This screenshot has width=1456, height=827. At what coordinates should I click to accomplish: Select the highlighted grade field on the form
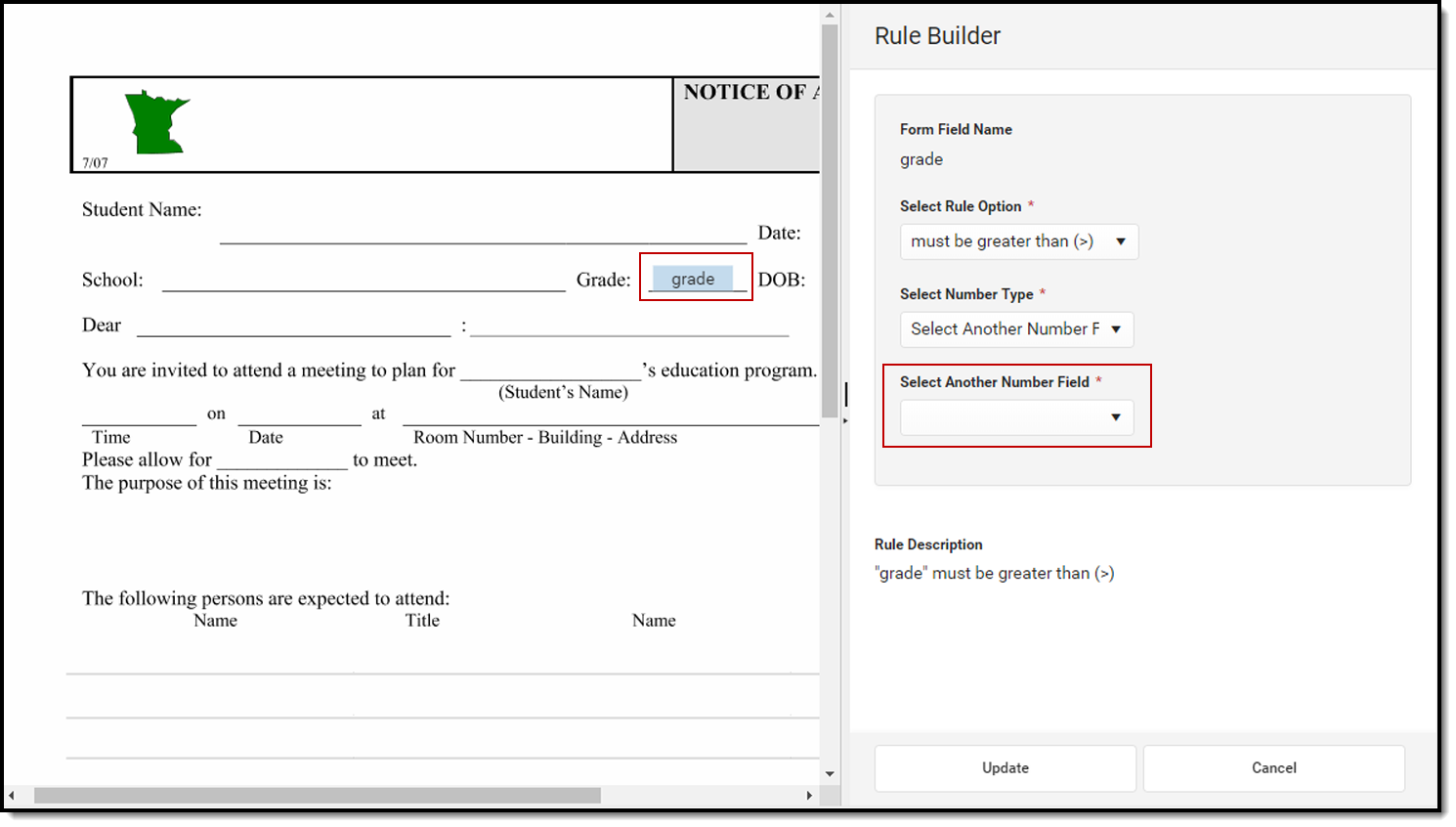tap(694, 278)
